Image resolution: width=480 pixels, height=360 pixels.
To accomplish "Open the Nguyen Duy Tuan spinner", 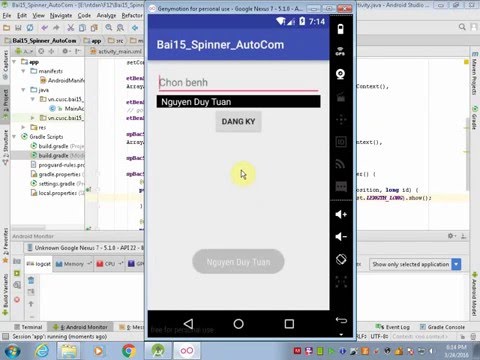I will click(238, 102).
